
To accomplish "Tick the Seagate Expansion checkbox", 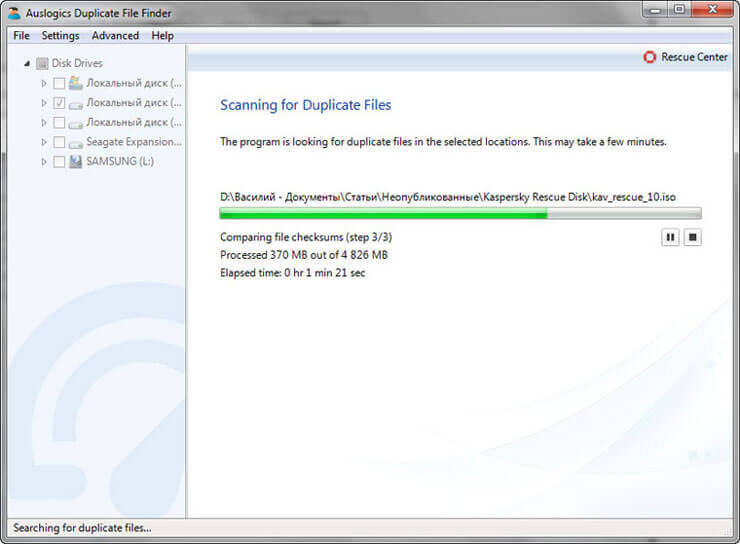I will [59, 142].
